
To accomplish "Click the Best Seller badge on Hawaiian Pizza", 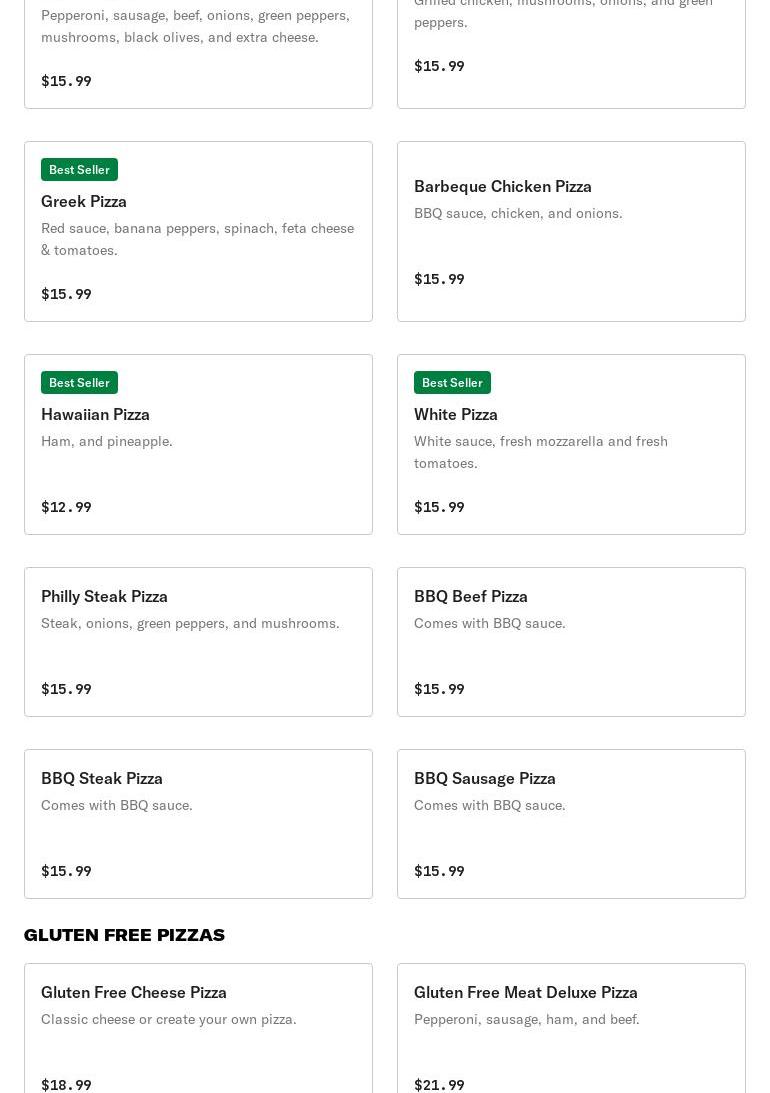I will (x=79, y=383).
